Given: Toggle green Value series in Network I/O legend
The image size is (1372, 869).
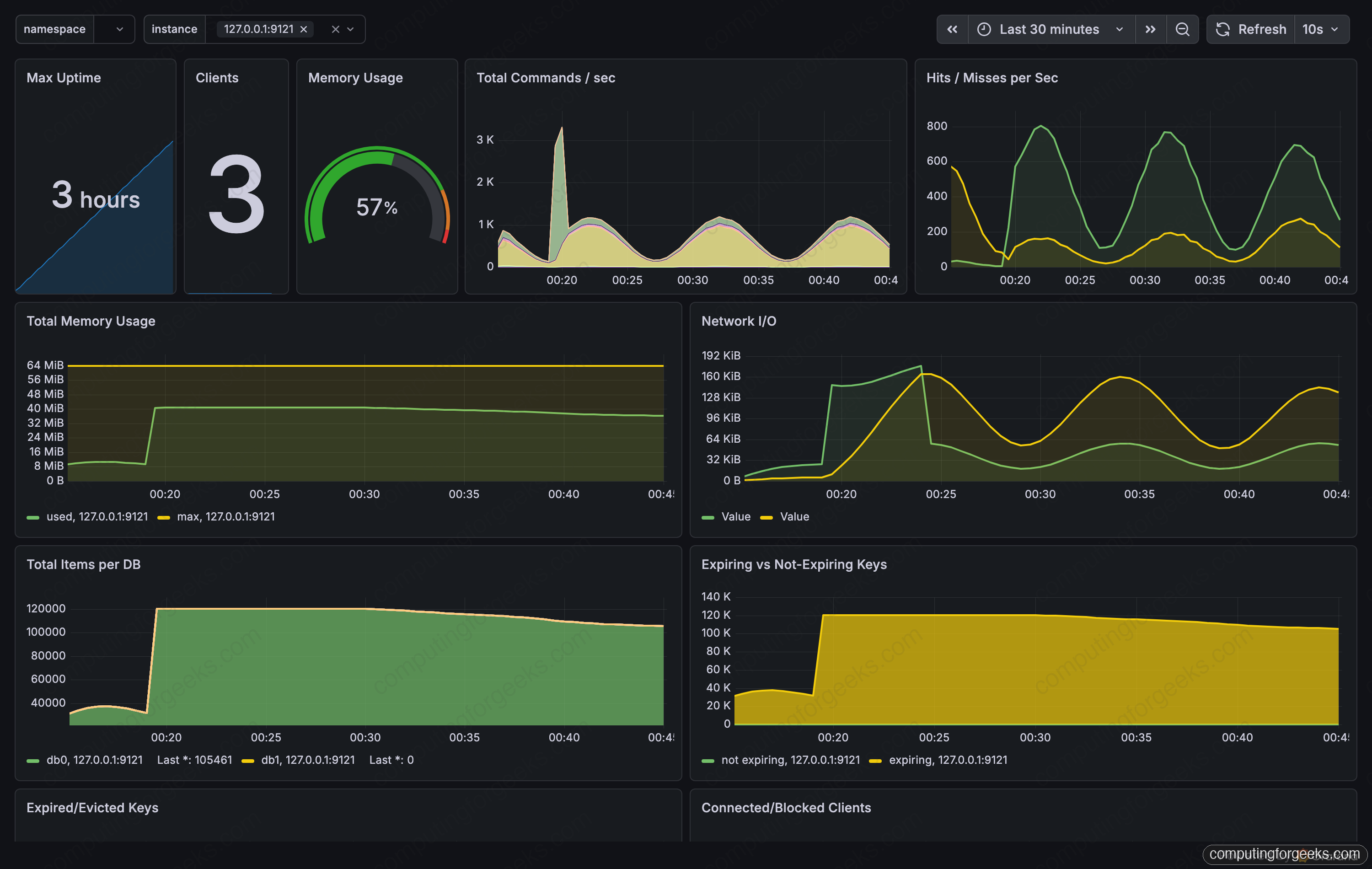Looking at the screenshot, I should click(x=736, y=516).
